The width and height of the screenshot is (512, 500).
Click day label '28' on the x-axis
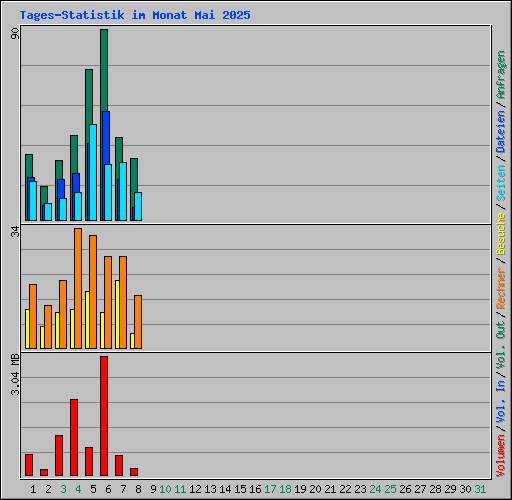pos(435,489)
